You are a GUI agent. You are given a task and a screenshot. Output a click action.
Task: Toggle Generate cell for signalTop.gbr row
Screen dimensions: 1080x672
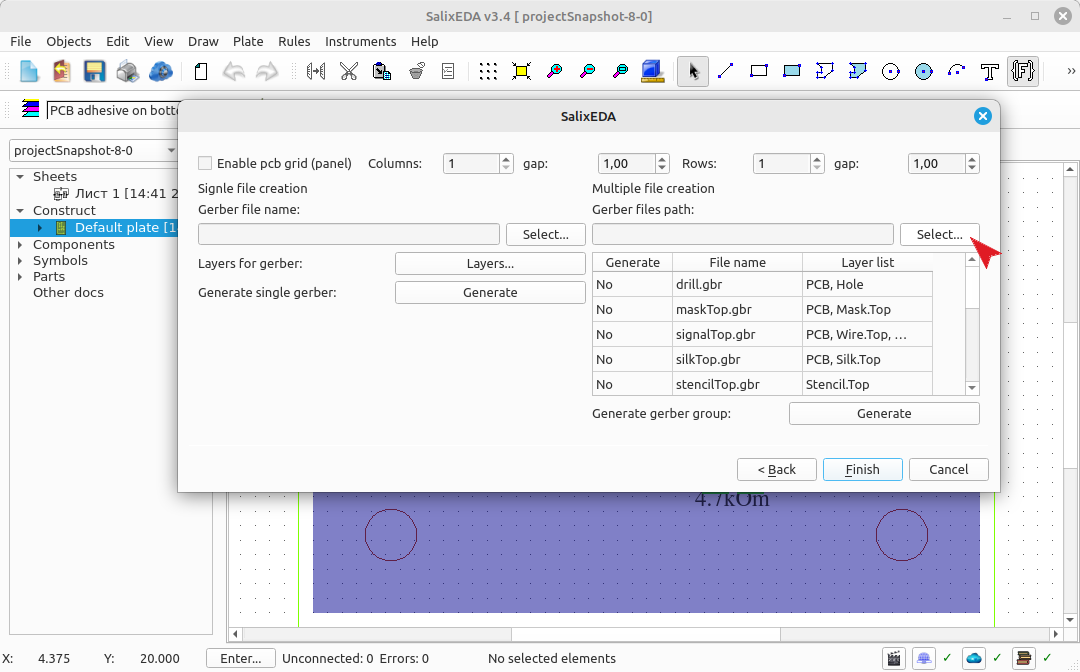pyautogui.click(x=632, y=335)
